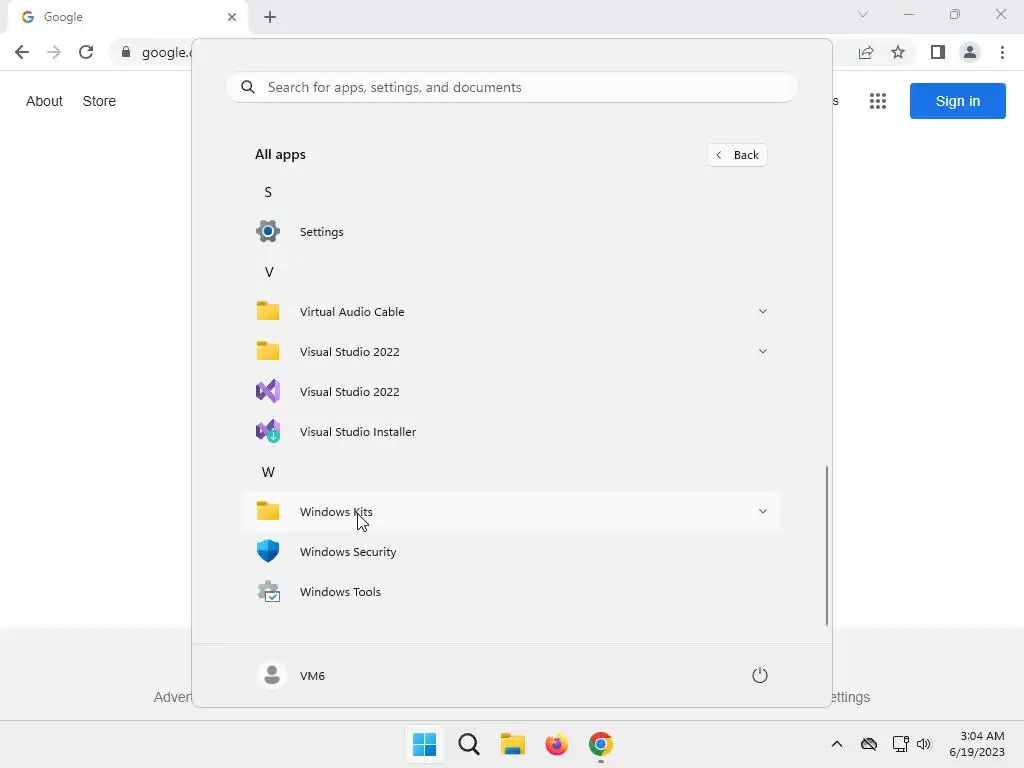This screenshot has height=768, width=1024.
Task: Switch to Chrome on the taskbar
Action: coord(601,744)
